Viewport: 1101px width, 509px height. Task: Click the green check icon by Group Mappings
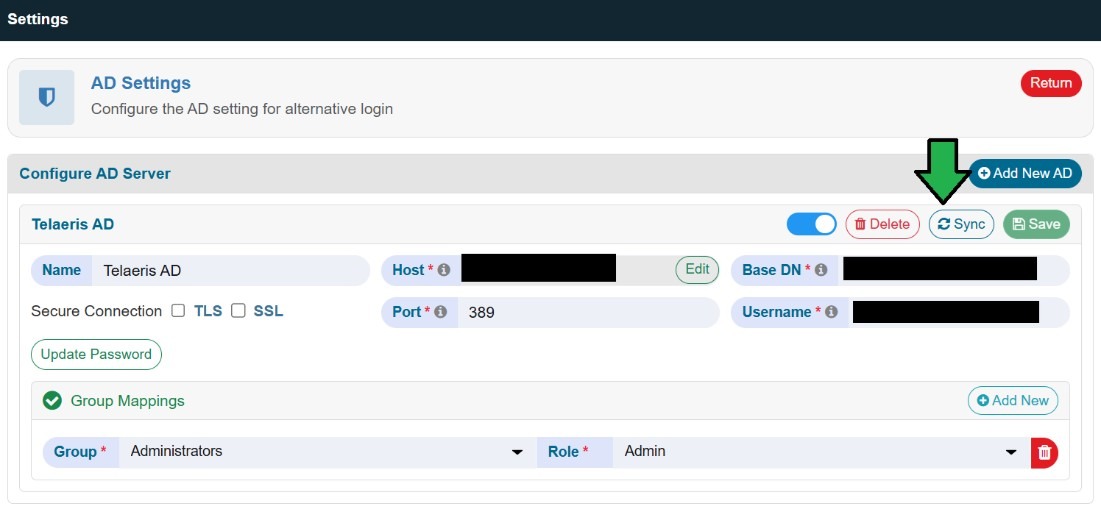click(x=52, y=401)
